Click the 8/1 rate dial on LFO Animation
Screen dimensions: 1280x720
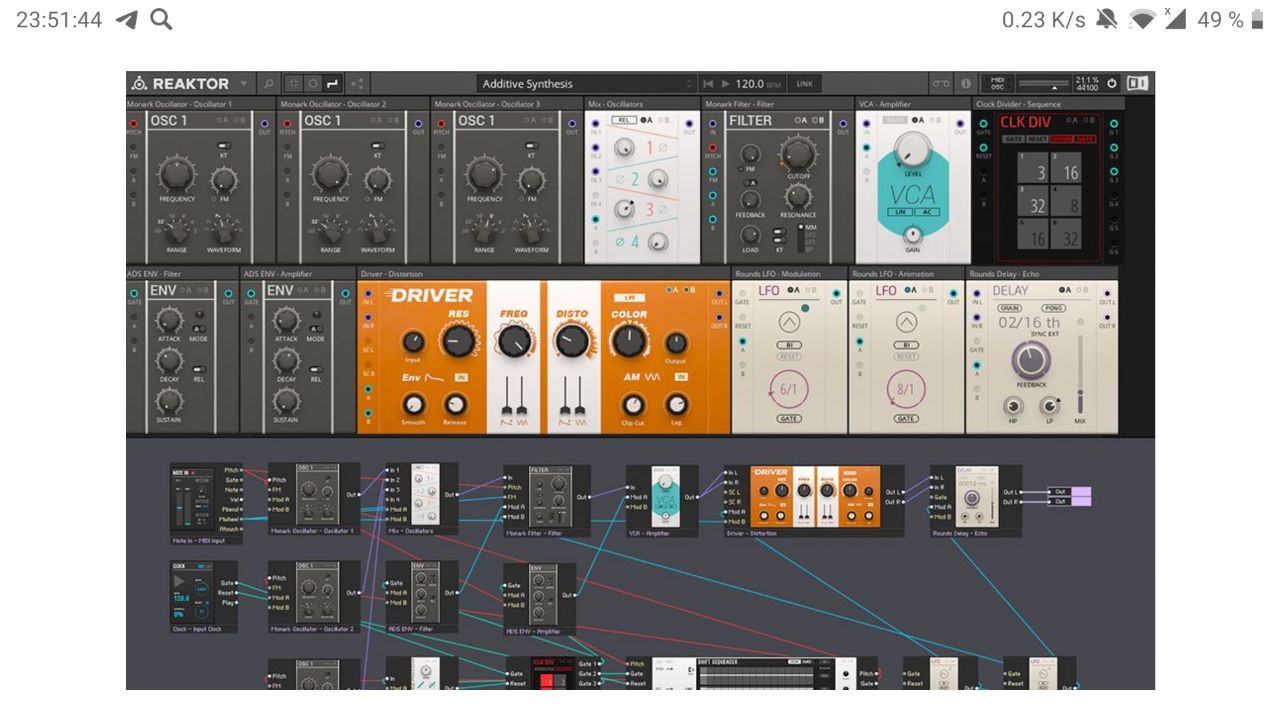tap(906, 388)
